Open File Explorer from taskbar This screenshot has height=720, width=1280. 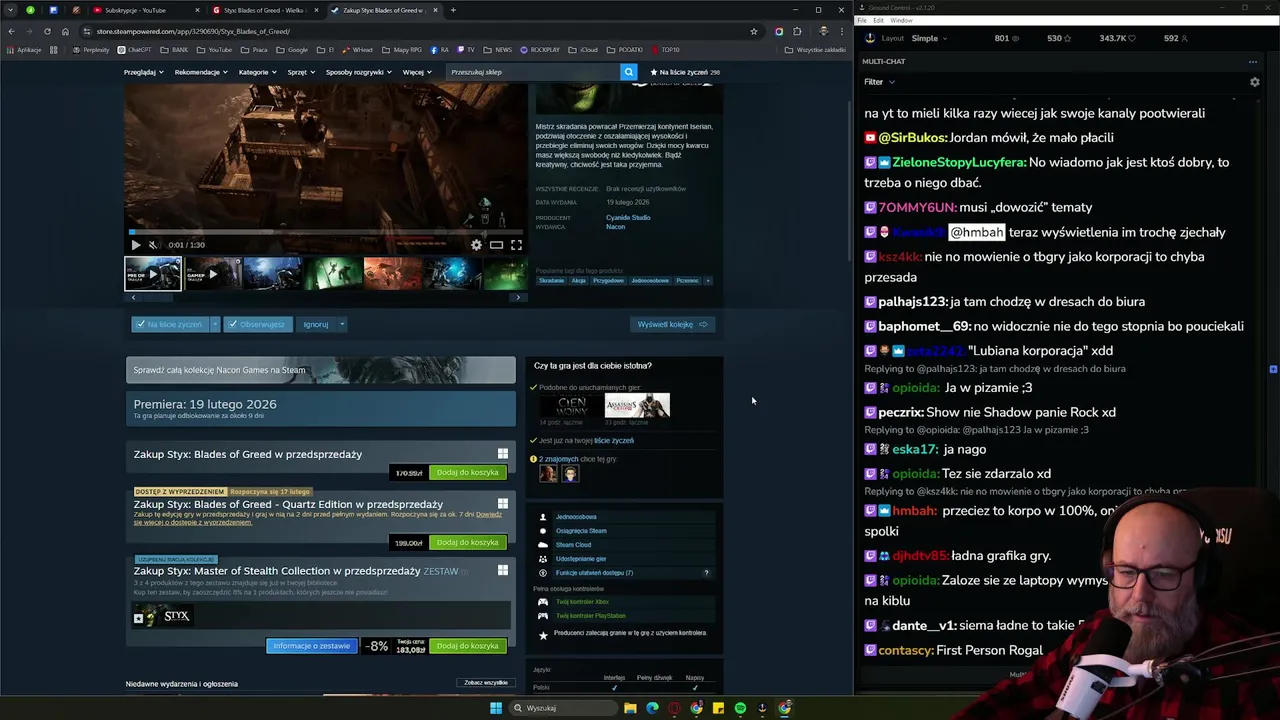coord(630,708)
